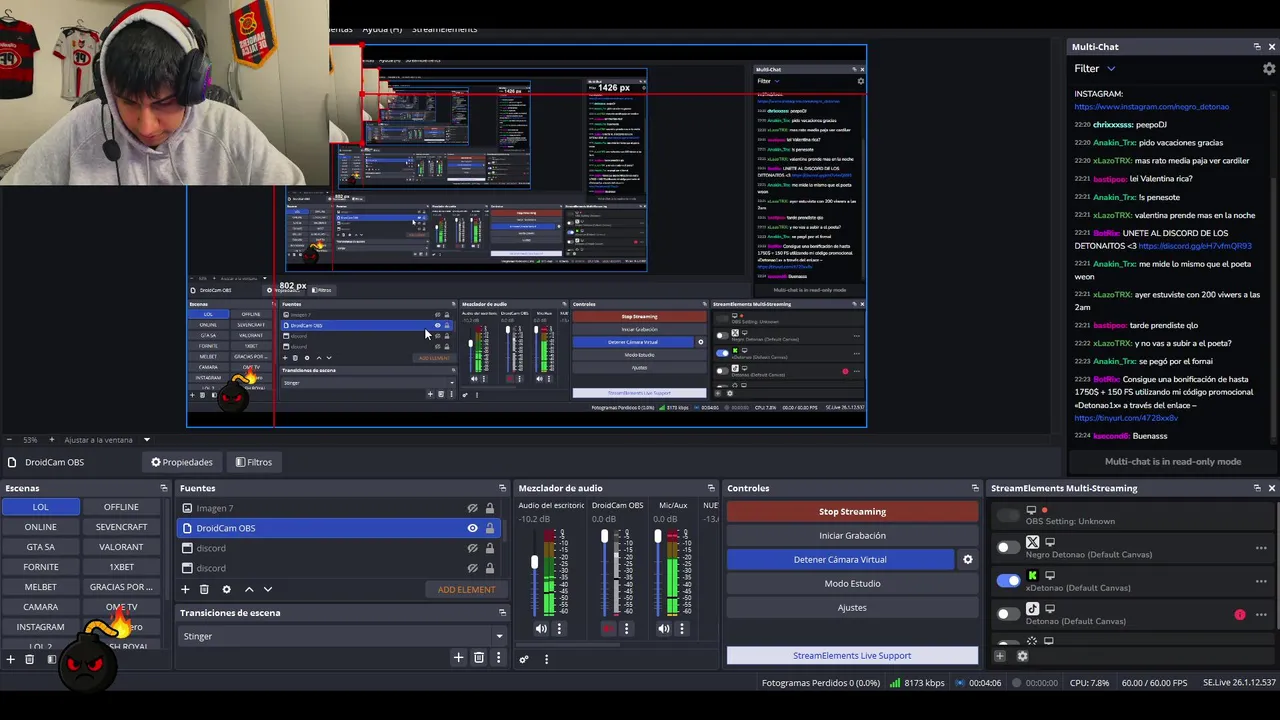Viewport: 1280px width, 720px height.
Task: Open Ajustes settings
Action: click(852, 608)
